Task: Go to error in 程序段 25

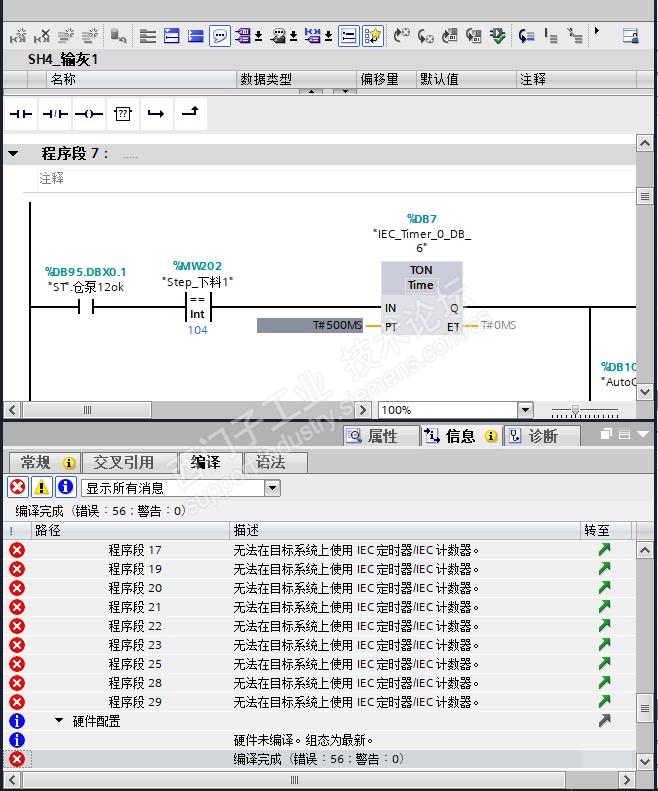Action: click(605, 663)
